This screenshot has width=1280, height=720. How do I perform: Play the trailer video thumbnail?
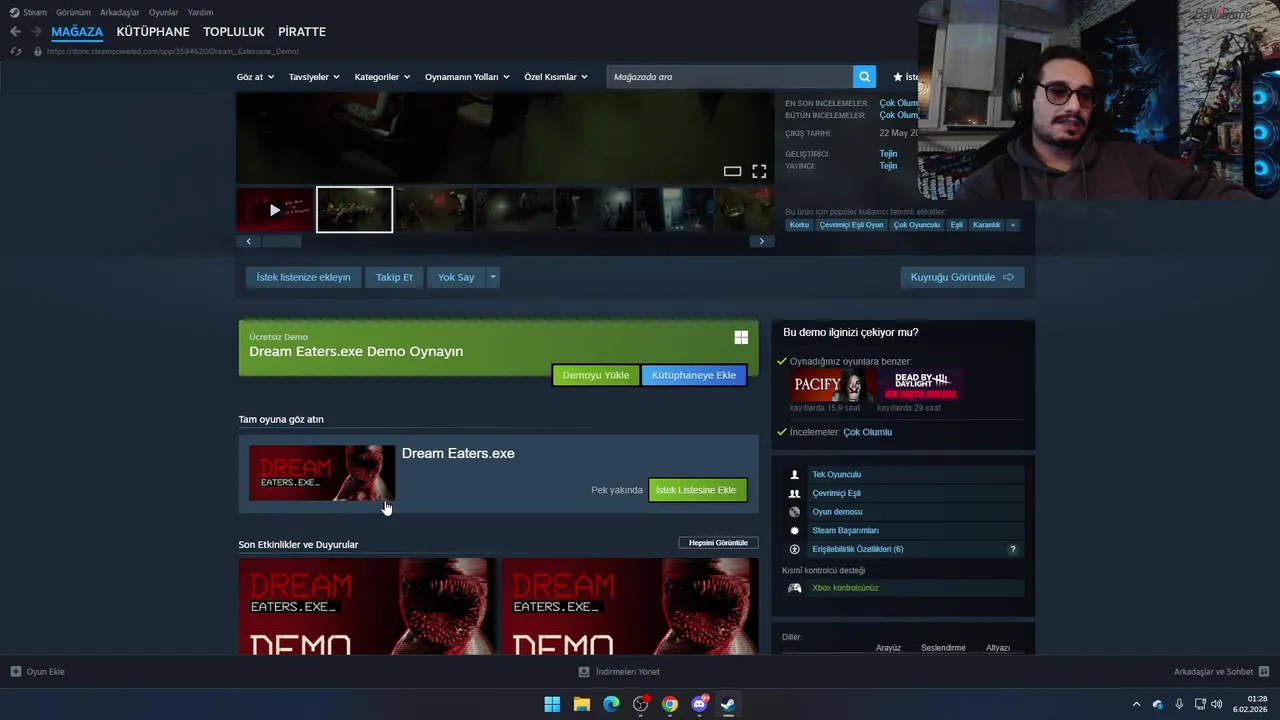(275, 210)
